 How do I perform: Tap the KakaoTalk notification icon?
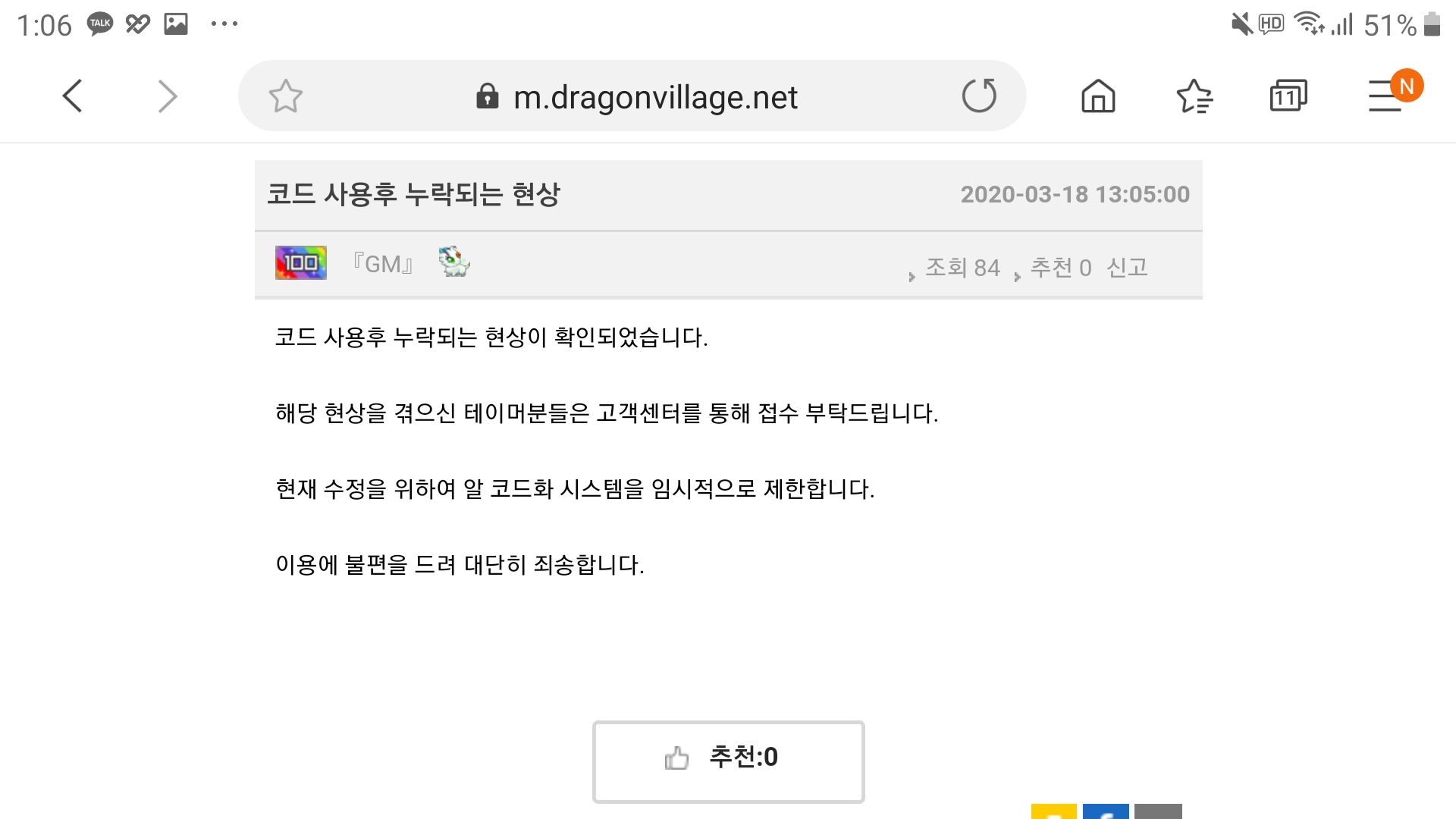point(100,24)
